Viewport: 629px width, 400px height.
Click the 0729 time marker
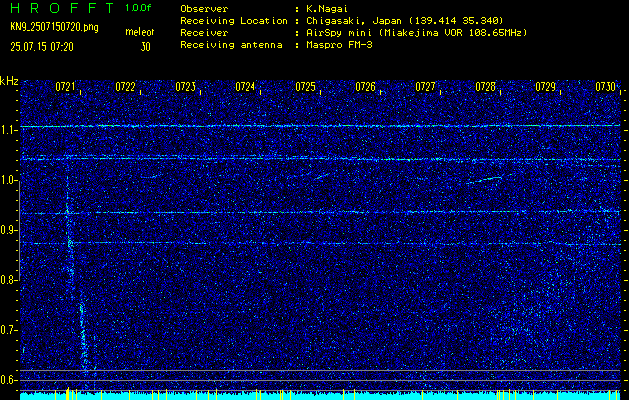point(546,87)
